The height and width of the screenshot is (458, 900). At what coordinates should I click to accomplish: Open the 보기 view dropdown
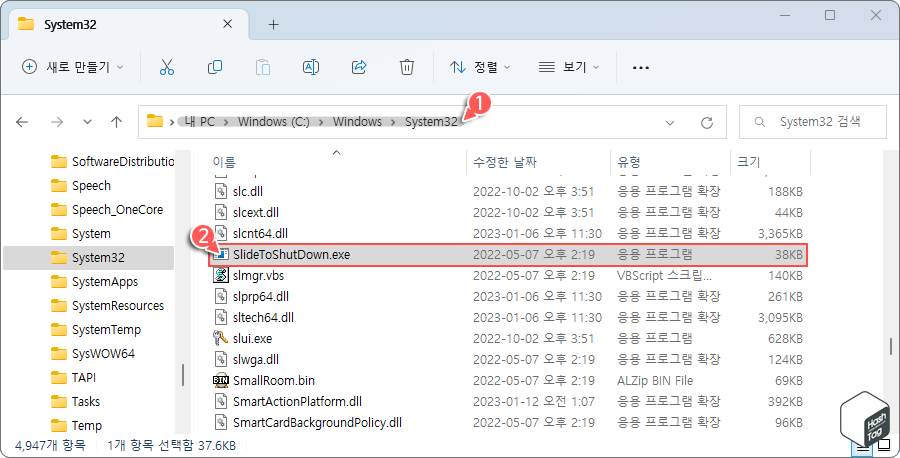coord(569,67)
